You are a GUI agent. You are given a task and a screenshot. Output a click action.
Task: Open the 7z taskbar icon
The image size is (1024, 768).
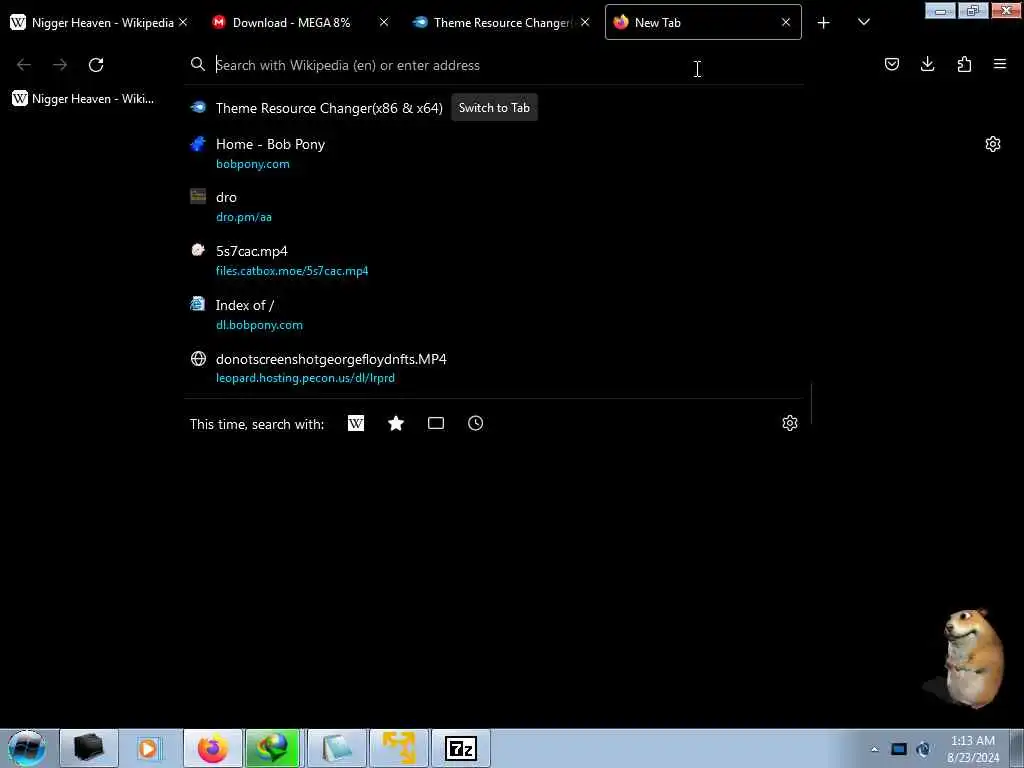[460, 748]
